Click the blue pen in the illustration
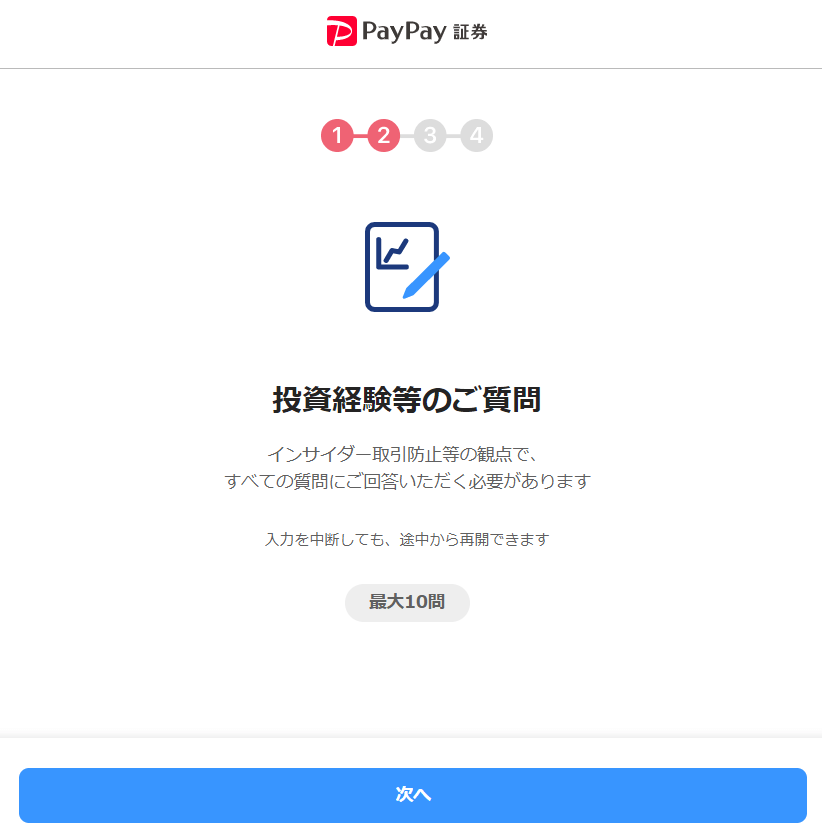Screen dimensions: 822x836 click(x=426, y=275)
